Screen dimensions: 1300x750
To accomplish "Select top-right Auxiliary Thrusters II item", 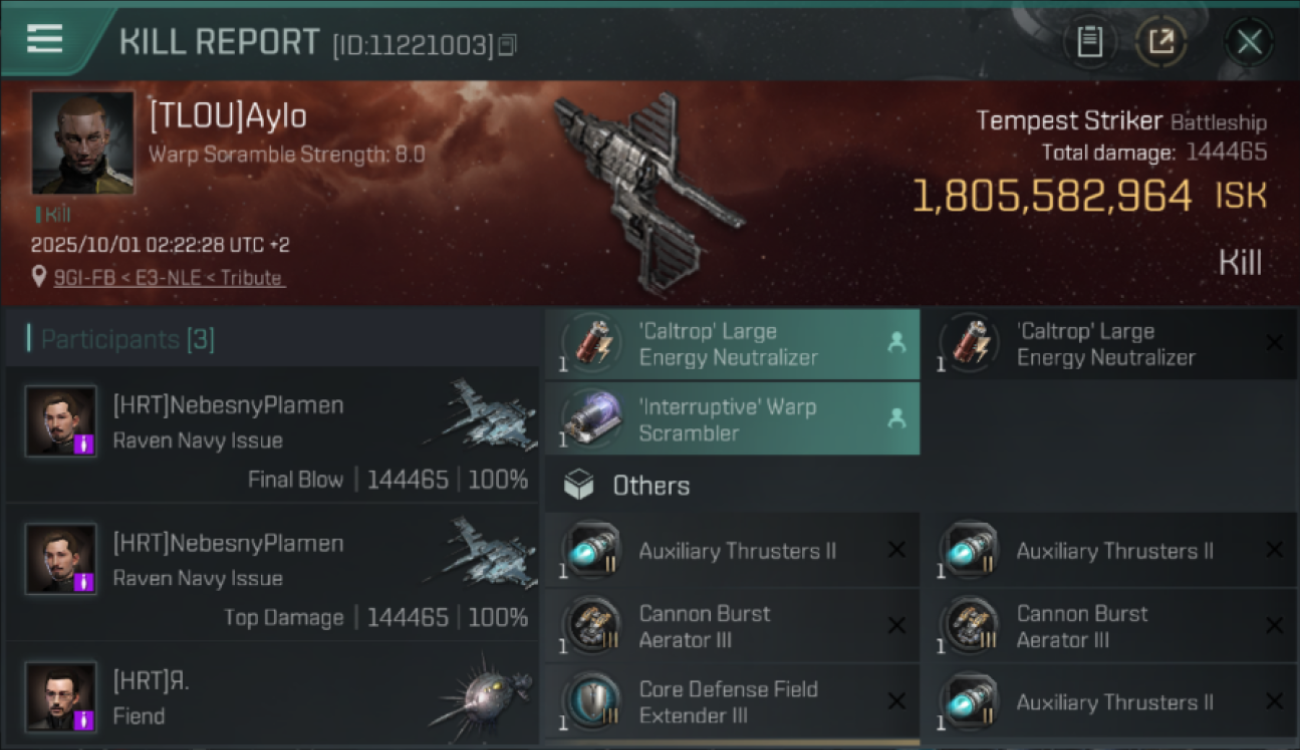I will (1108, 551).
